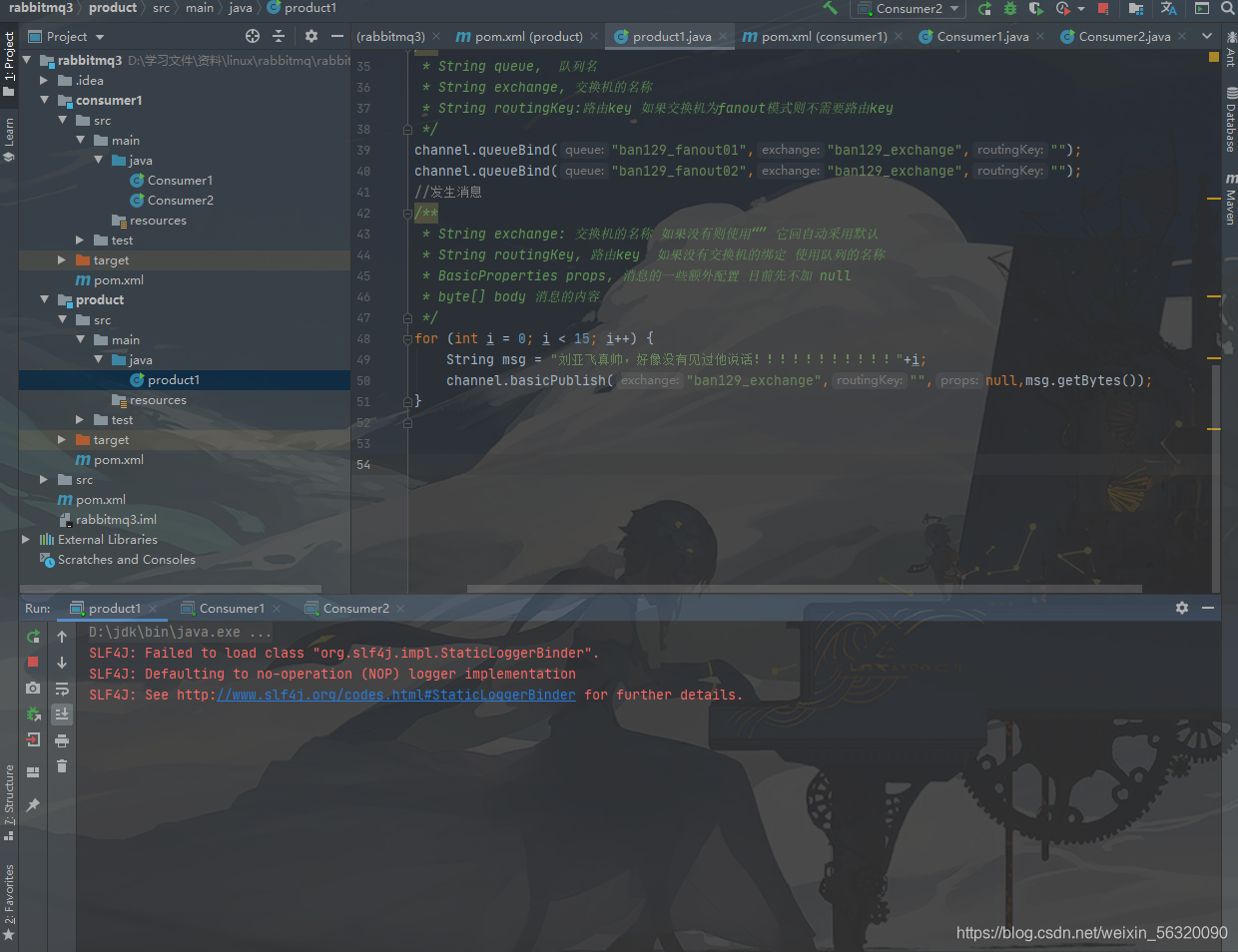Switch to pom.xml (consumer1) editor tab
This screenshot has height=952, width=1238.
tap(824, 36)
